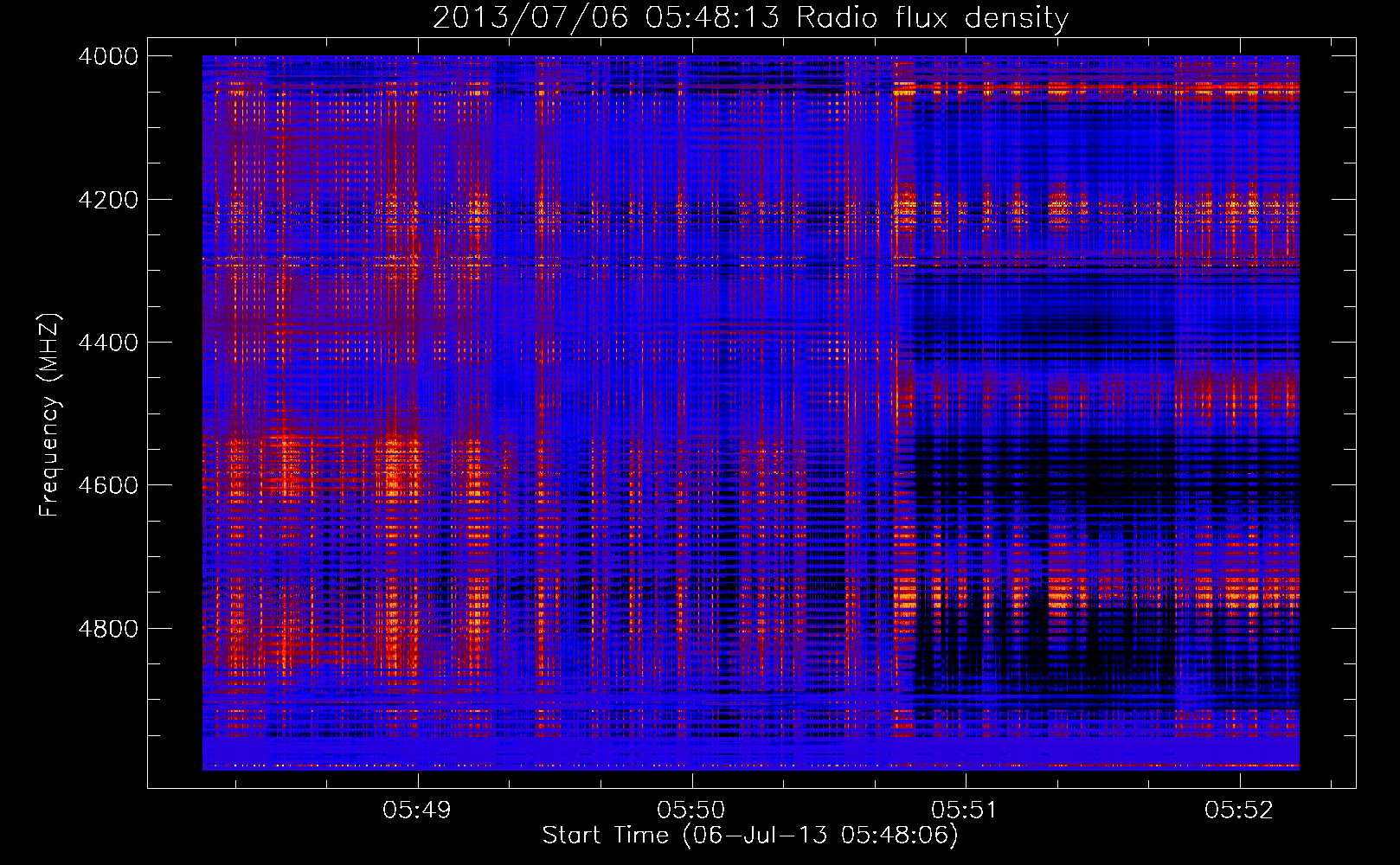Screen dimensions: 1400x865
Task: Click the 05:51 time tick label
Action: pos(965,810)
